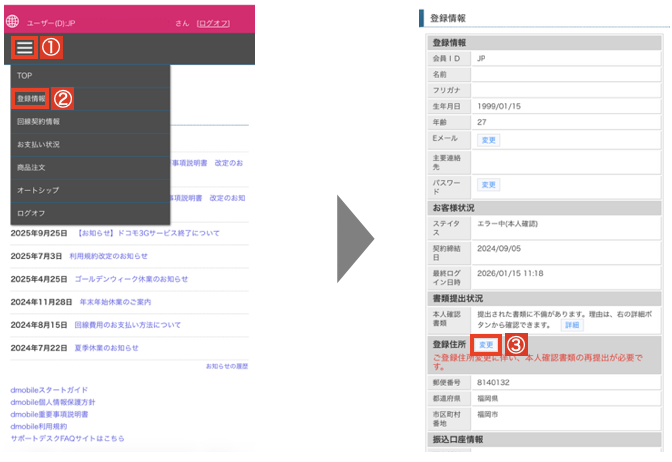Viewport: 672px width, 462px height.
Task: Open the hamburger menu icon
Action: pyautogui.click(x=25, y=47)
